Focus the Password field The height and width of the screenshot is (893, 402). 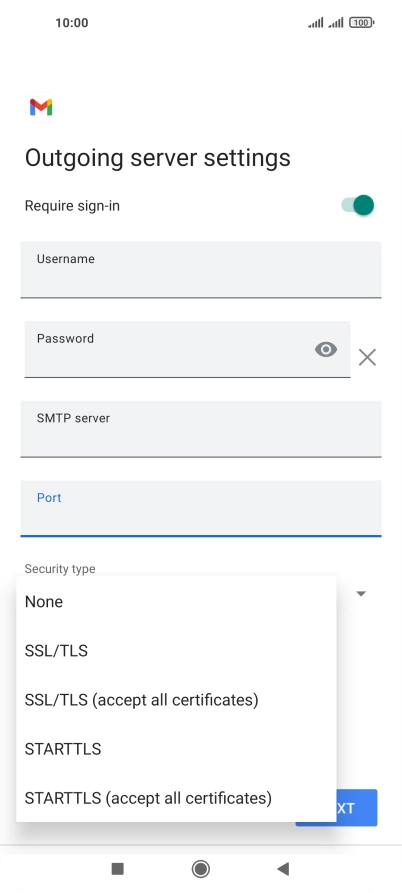pyautogui.click(x=187, y=349)
